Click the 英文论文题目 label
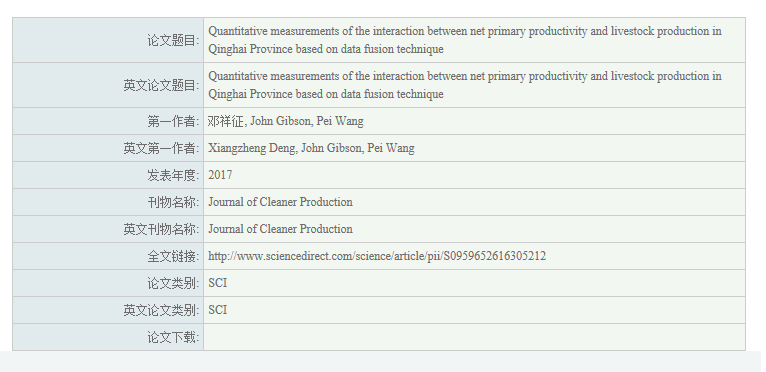Image resolution: width=766 pixels, height=372 pixels. point(162,86)
